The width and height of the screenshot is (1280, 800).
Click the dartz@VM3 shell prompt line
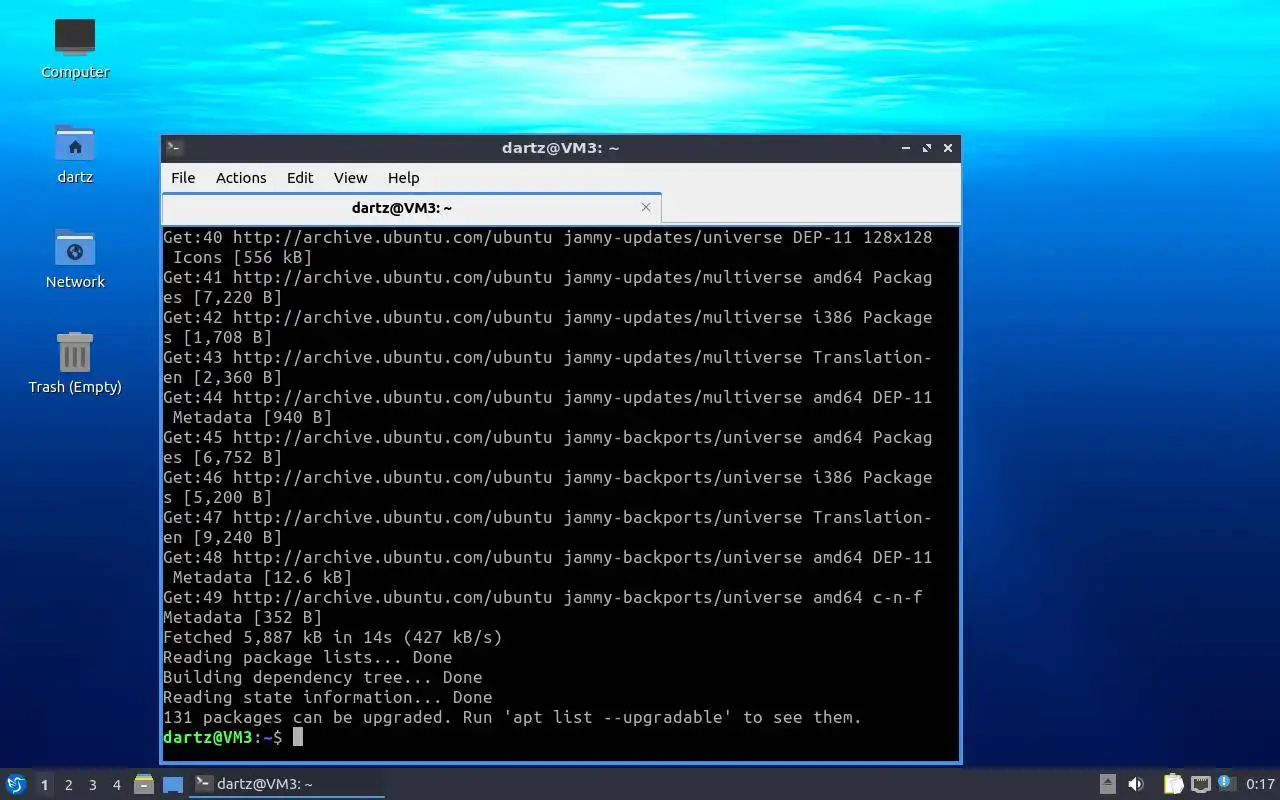pos(233,737)
